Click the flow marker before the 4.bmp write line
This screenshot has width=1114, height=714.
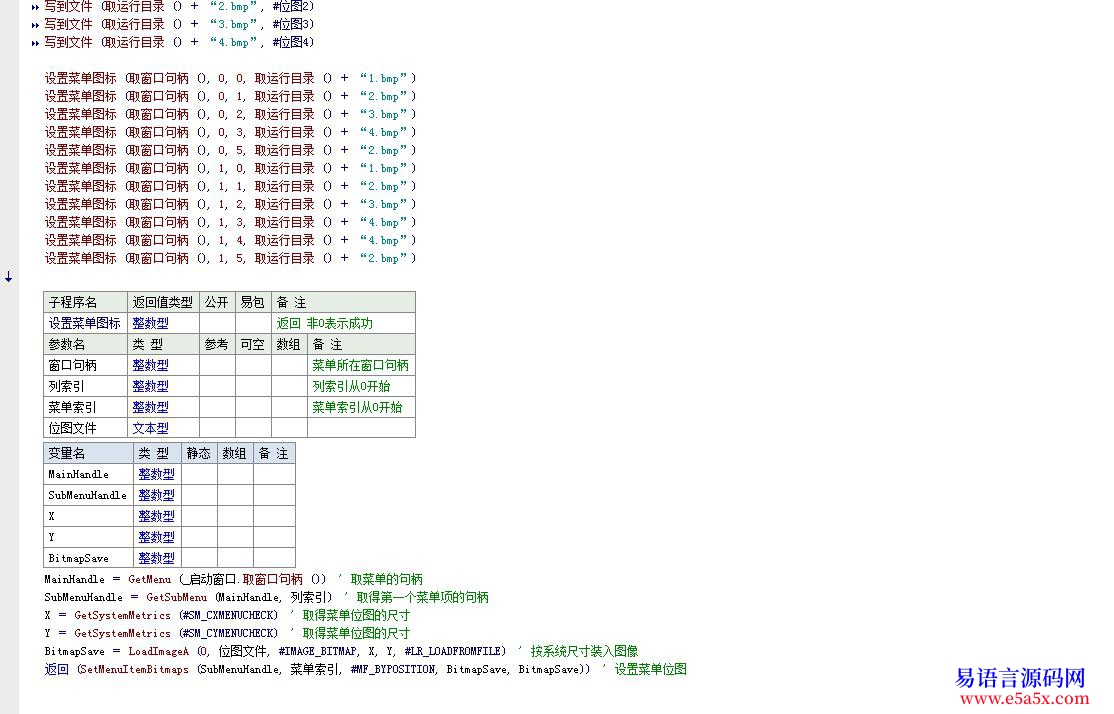[x=35, y=43]
